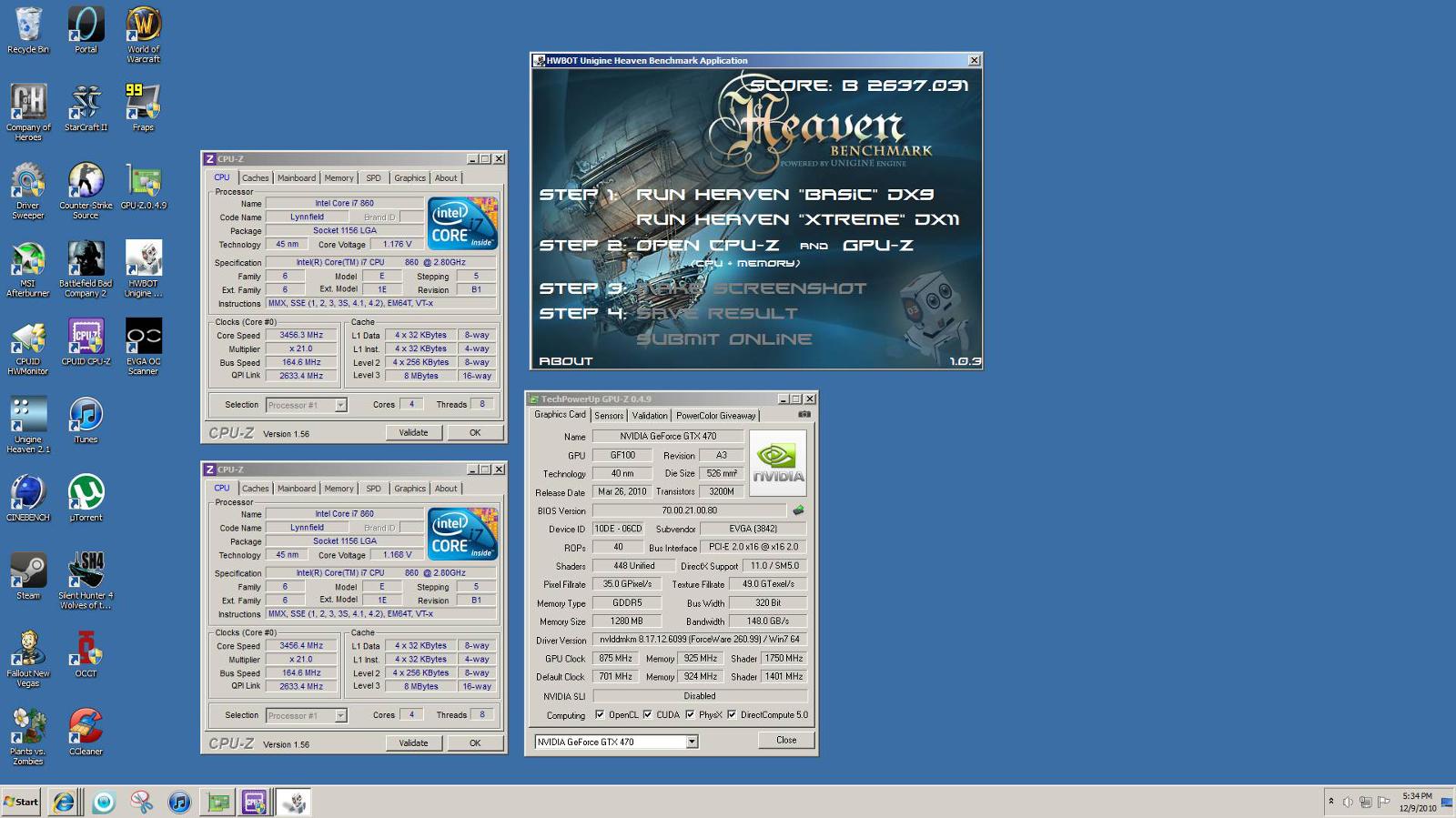The width and height of the screenshot is (1456, 818).
Task: Open PowerColor Giveaway tab in GPU-Z
Action: click(x=715, y=416)
